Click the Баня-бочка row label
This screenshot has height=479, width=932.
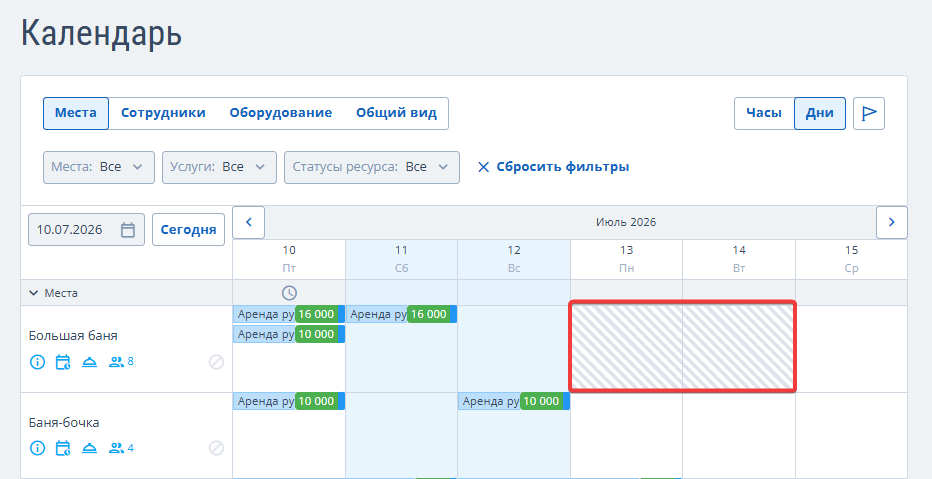[64, 423]
